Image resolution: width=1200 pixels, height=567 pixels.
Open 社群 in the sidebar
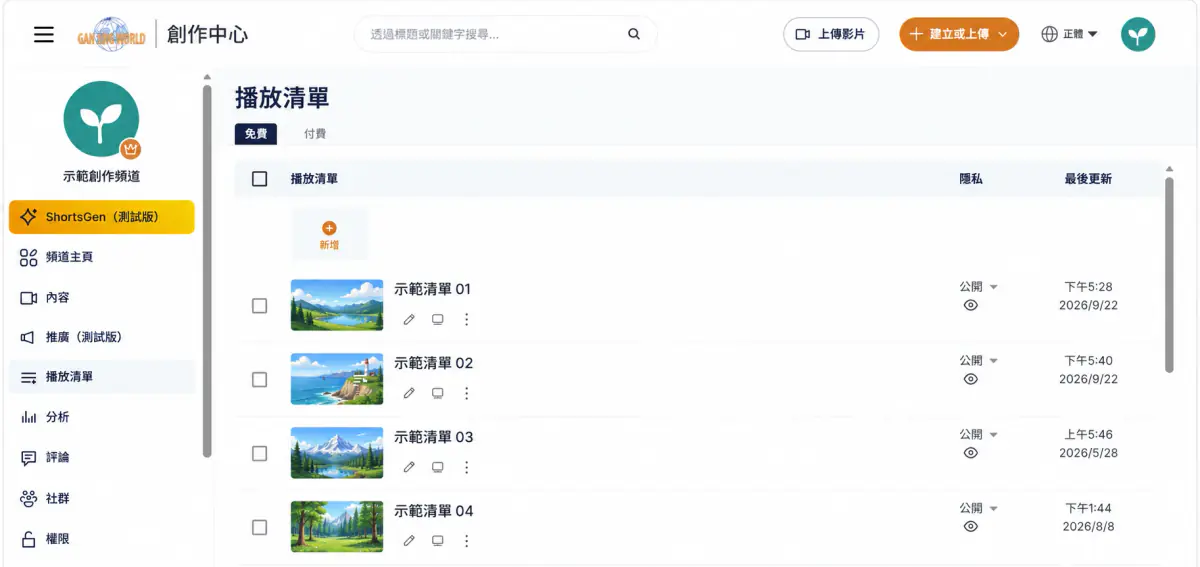point(101,498)
